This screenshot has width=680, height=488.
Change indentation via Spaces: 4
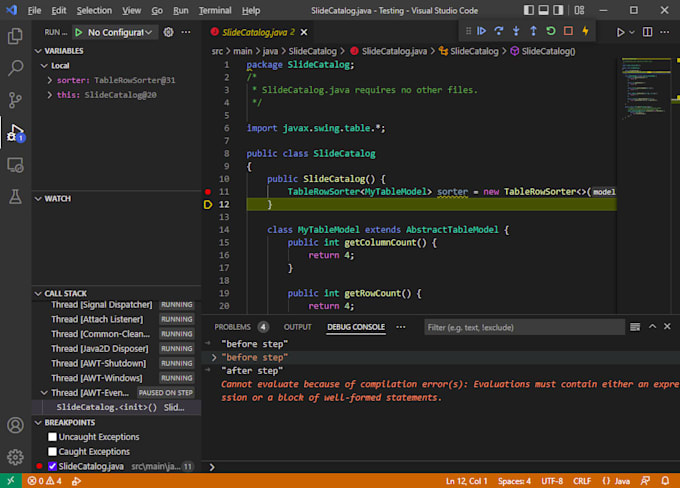pyautogui.click(x=514, y=481)
